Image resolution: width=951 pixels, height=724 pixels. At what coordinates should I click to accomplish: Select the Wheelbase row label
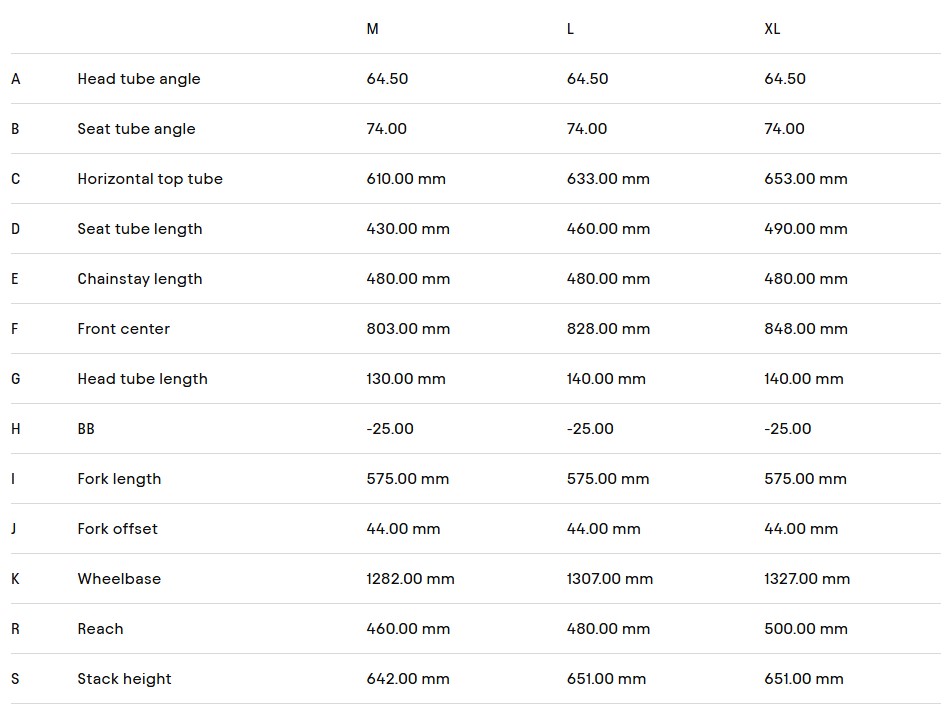119,578
